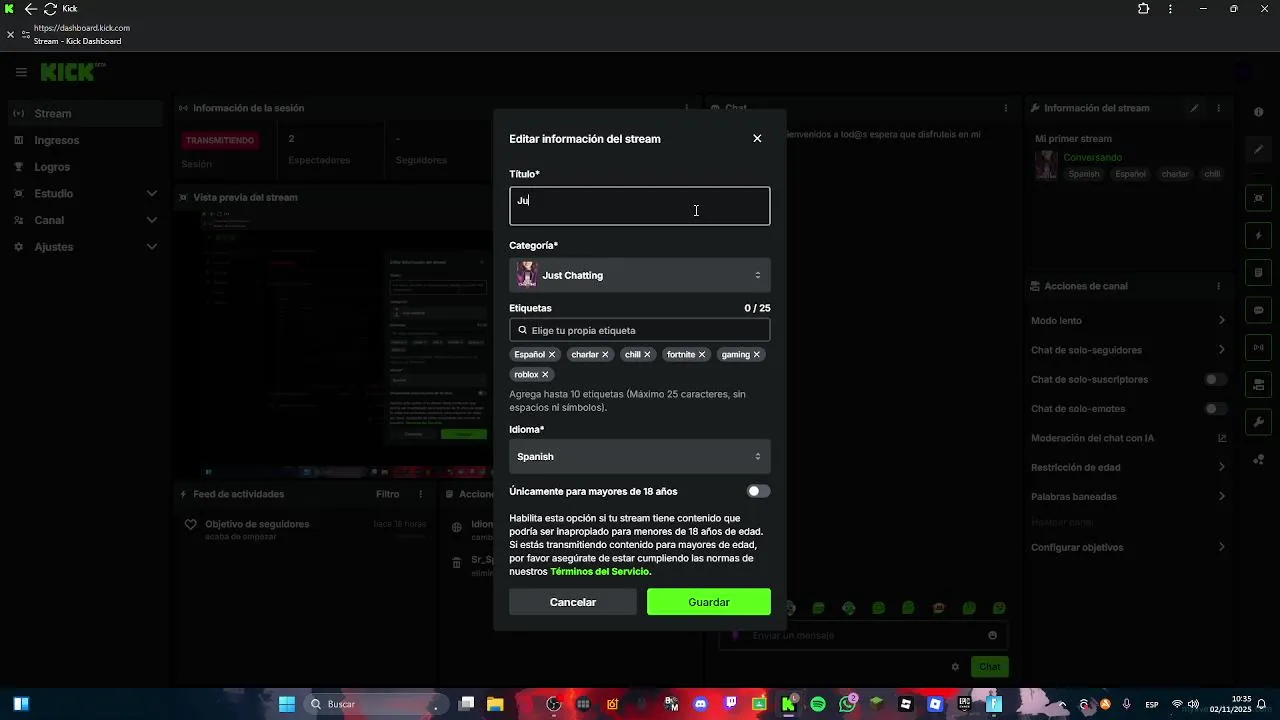Open Restricción de edad settings

tap(1128, 467)
